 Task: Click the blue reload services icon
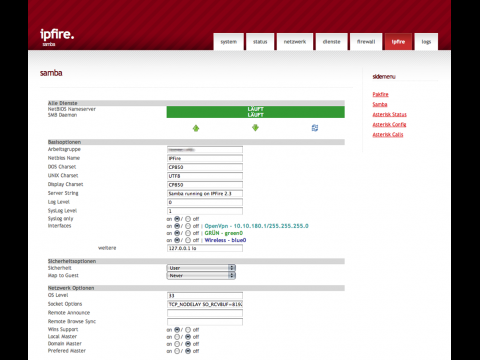pyautogui.click(x=315, y=128)
